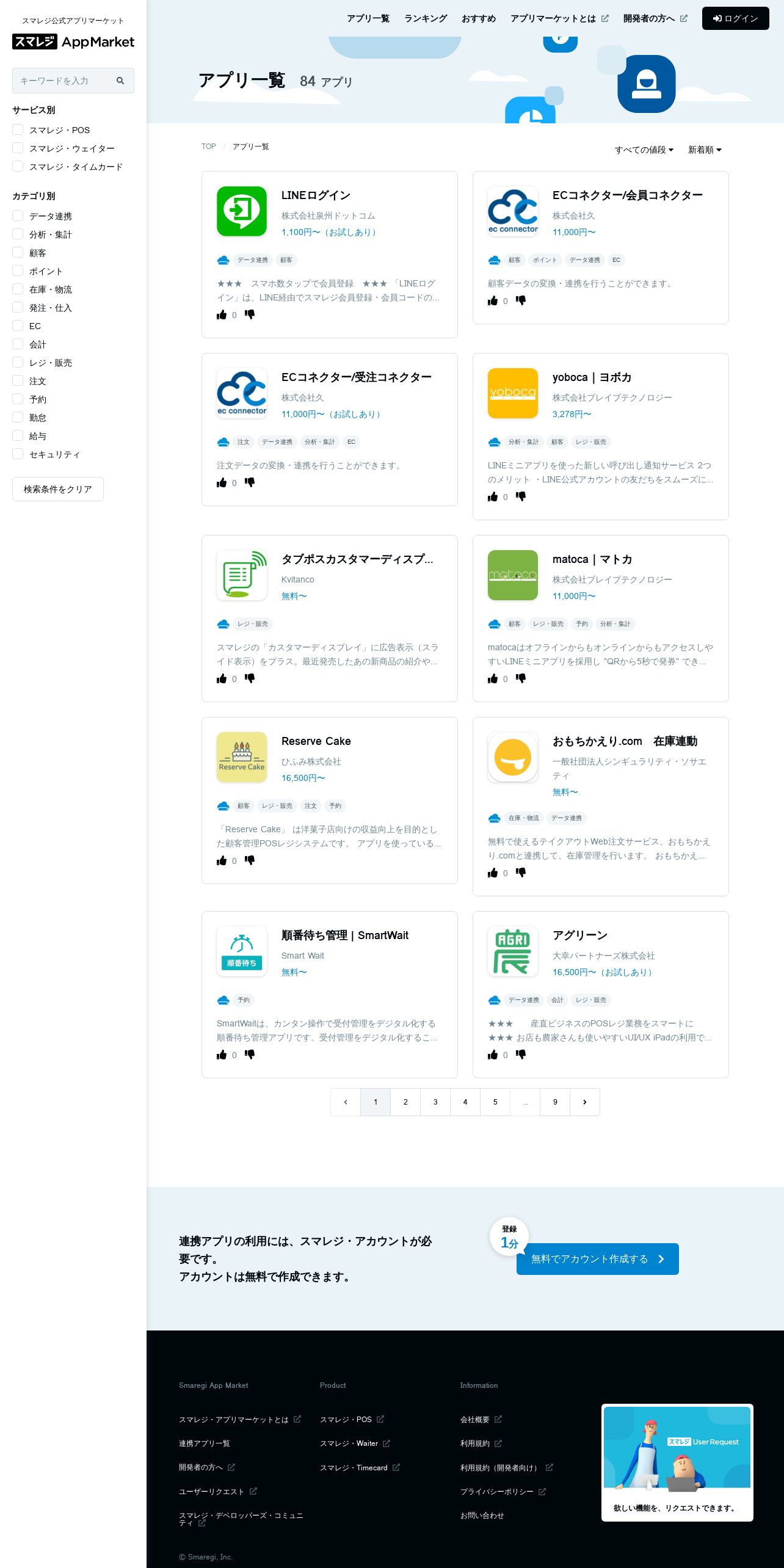Screen dimensions: 784x1568
Task: Thumbs up the タブポスカスタマーディスプレイ app
Action: click(x=222, y=679)
